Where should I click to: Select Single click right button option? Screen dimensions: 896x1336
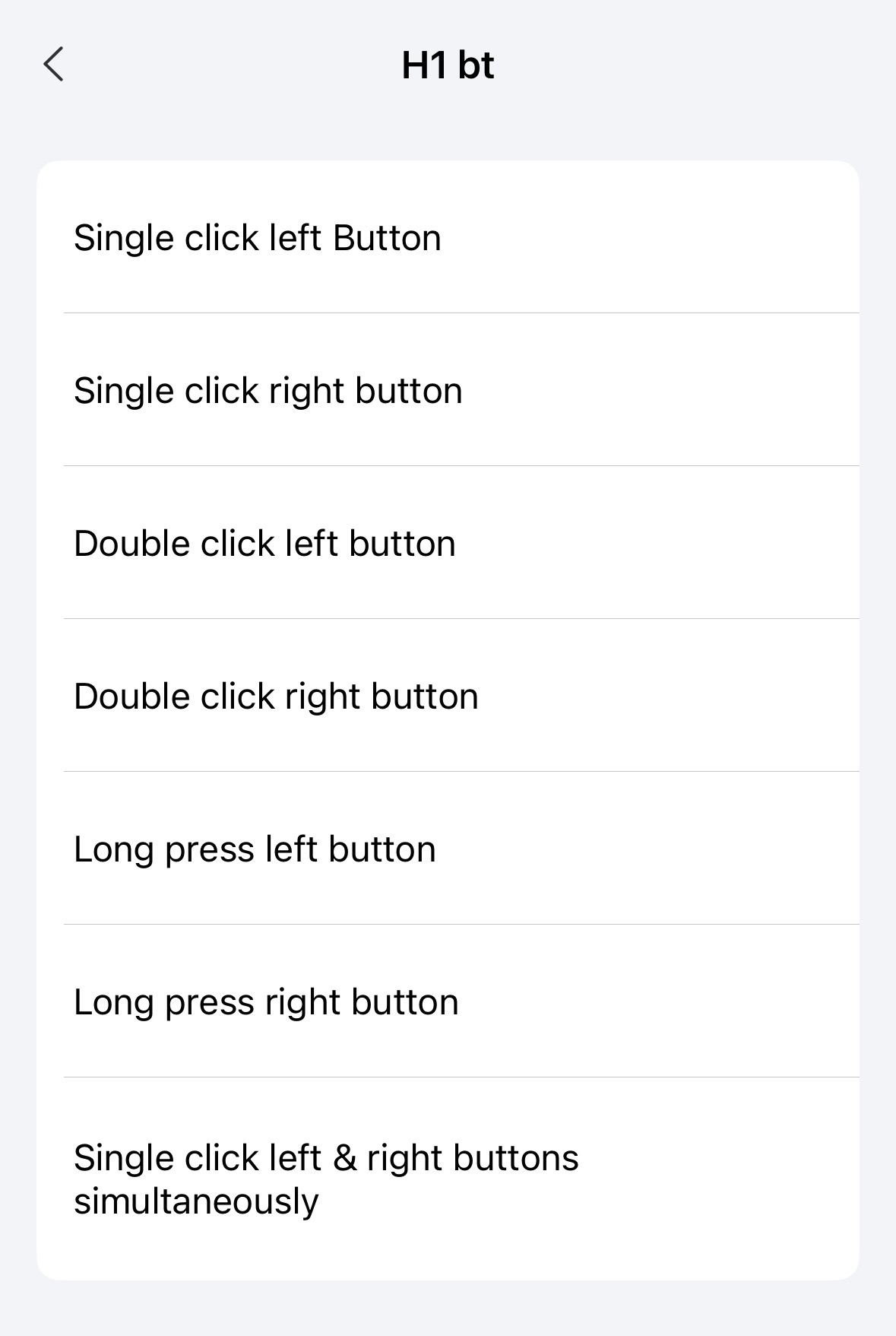(x=448, y=391)
